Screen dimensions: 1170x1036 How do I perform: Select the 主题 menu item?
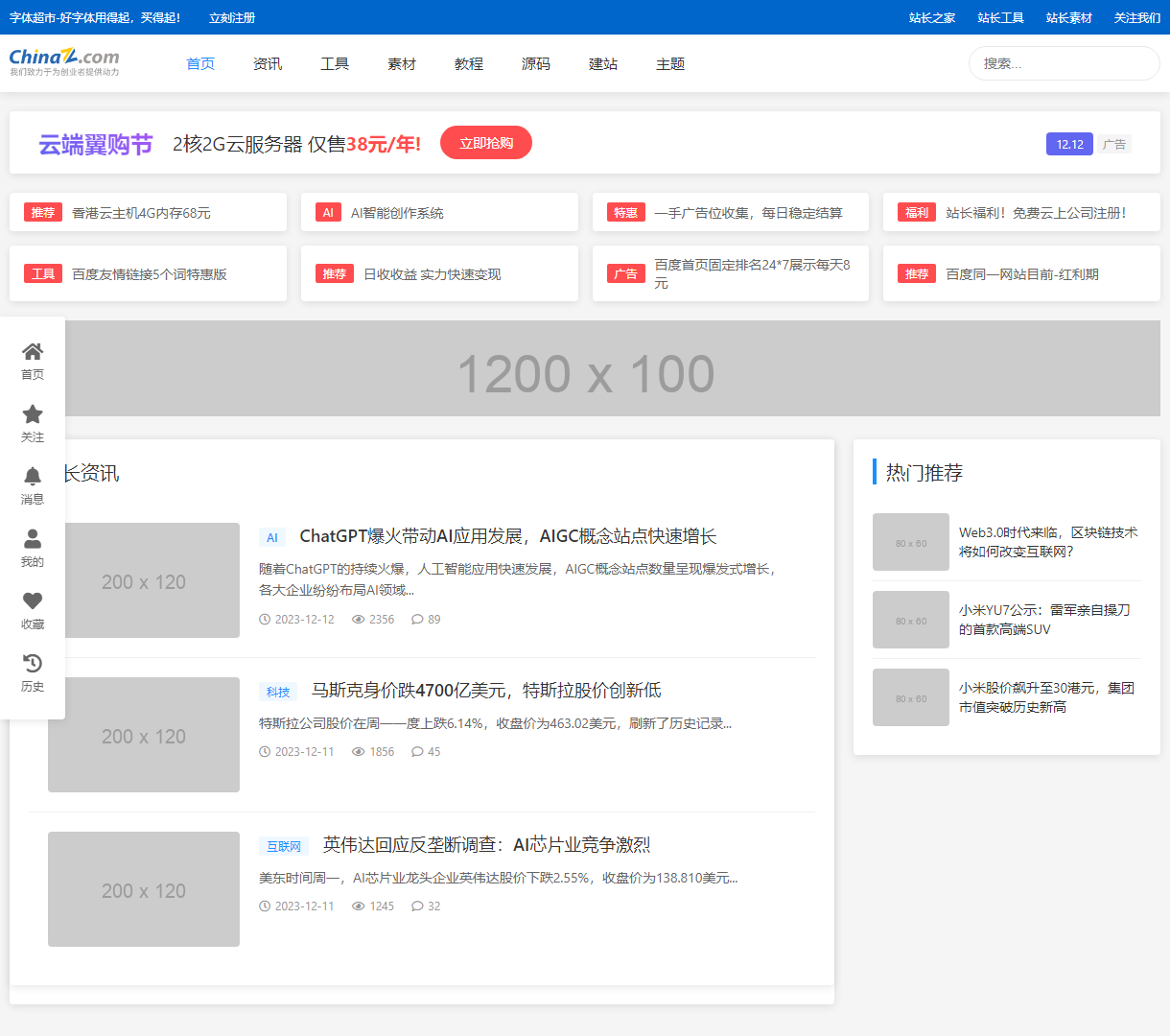669,64
